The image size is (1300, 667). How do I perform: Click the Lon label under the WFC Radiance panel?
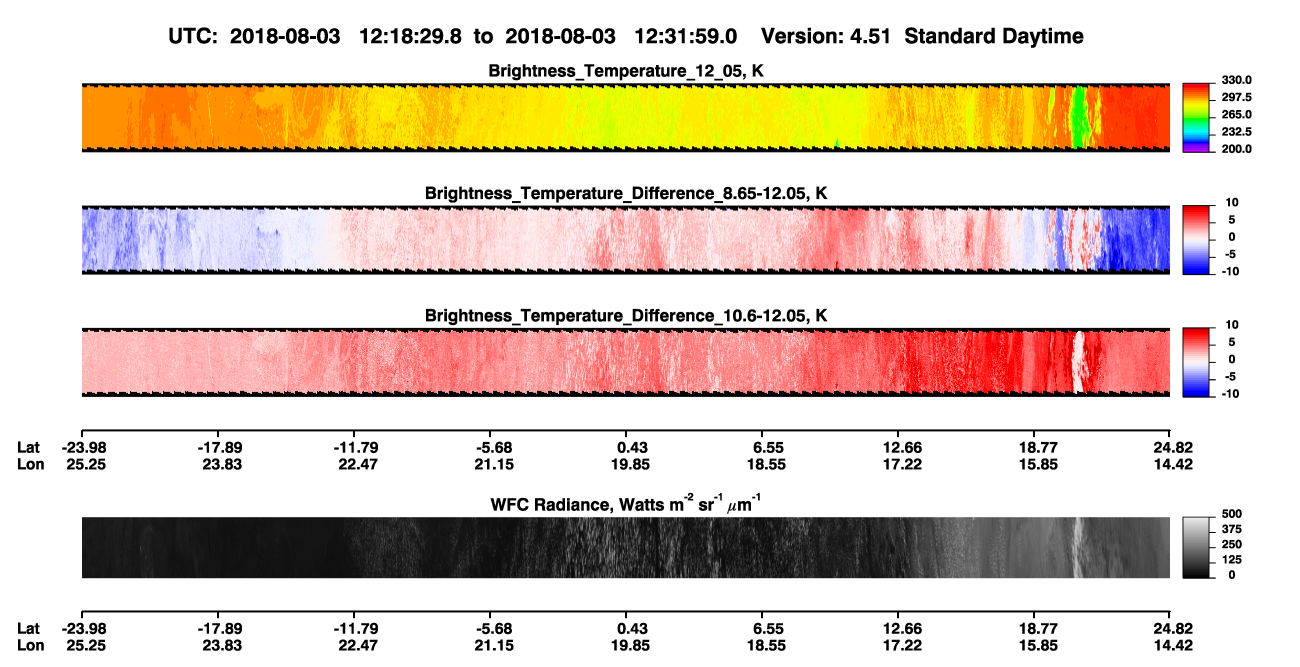30,646
